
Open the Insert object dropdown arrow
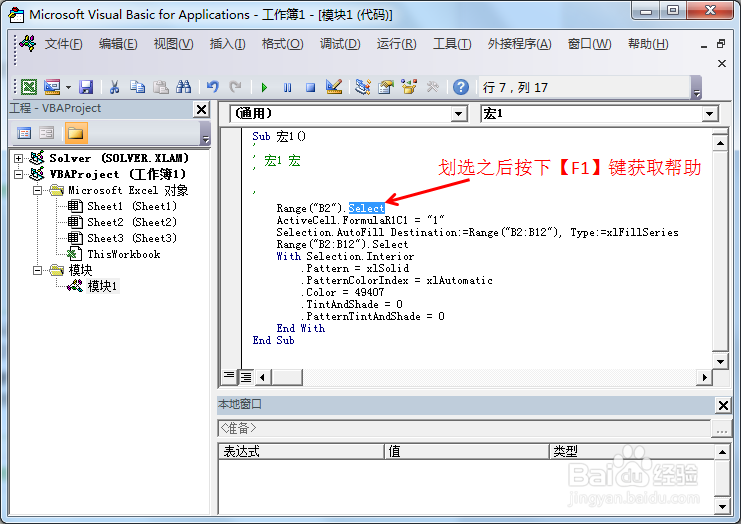coord(68,87)
